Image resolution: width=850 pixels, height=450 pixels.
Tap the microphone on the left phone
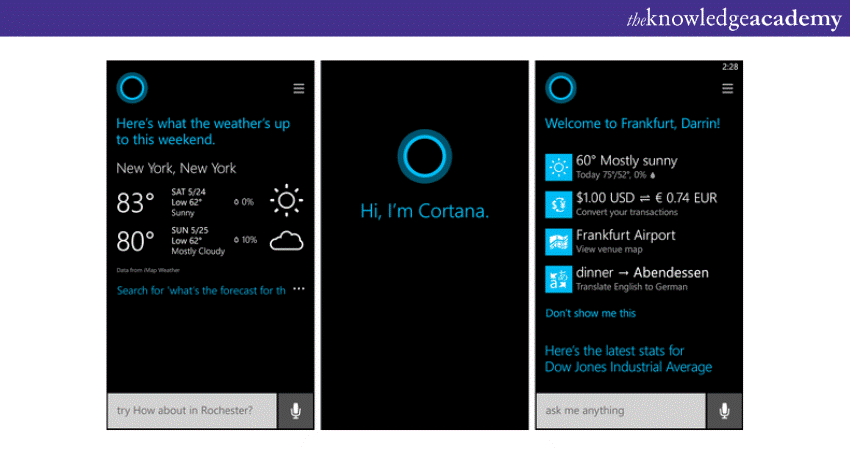[295, 410]
